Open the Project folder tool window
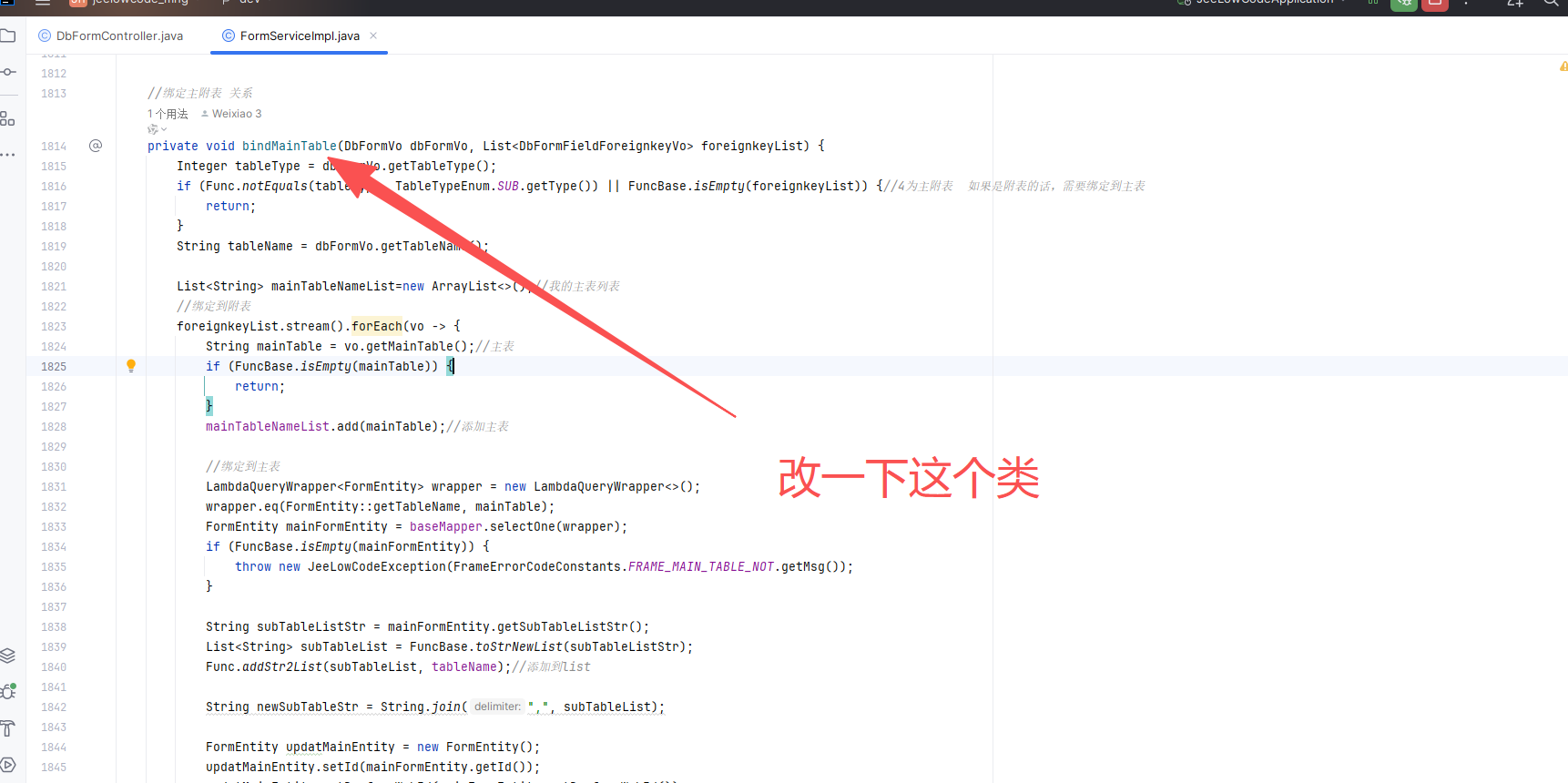Viewport: 1568px width, 783px height. pyautogui.click(x=8, y=36)
